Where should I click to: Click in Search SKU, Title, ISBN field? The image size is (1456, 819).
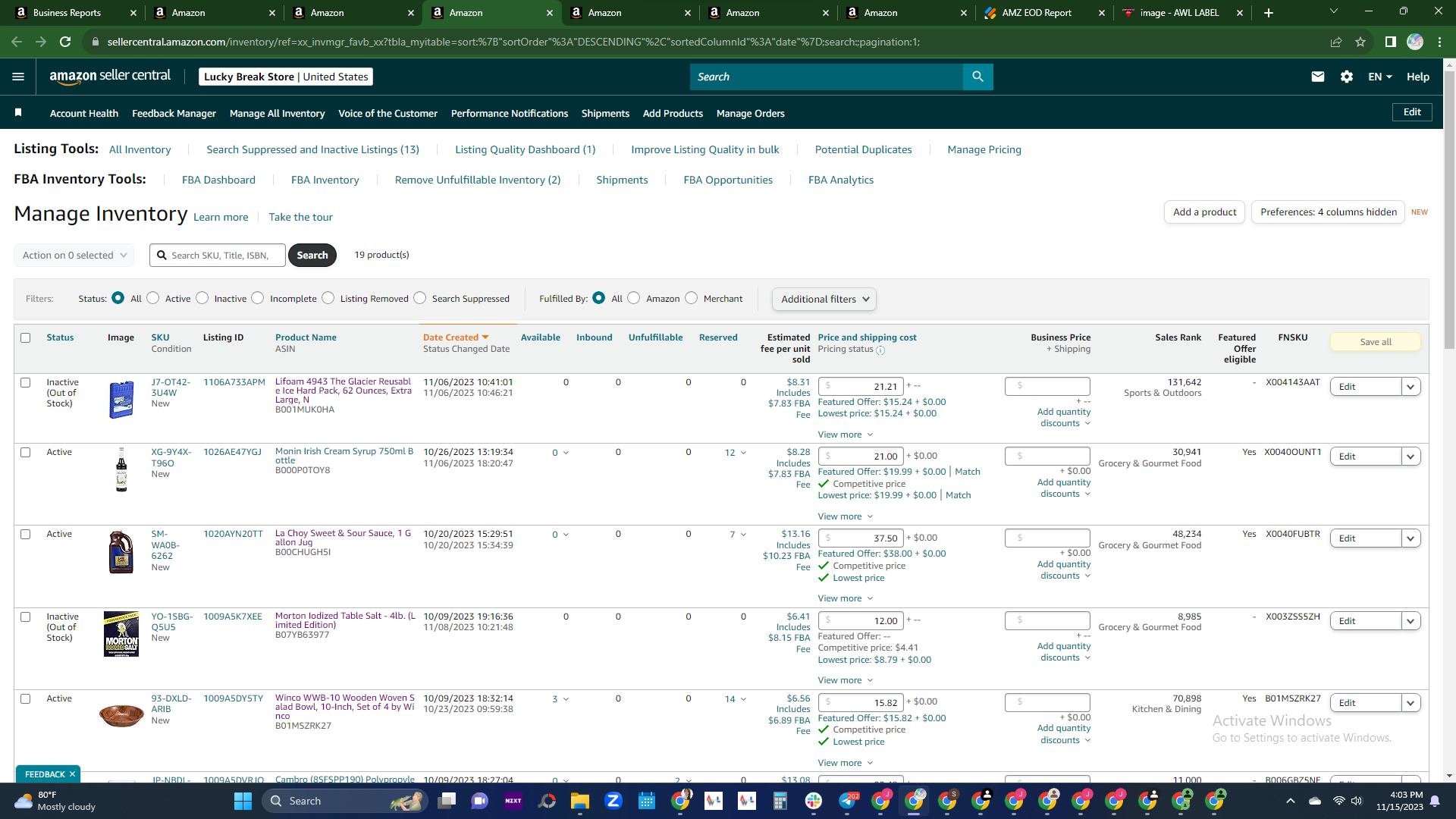point(218,256)
